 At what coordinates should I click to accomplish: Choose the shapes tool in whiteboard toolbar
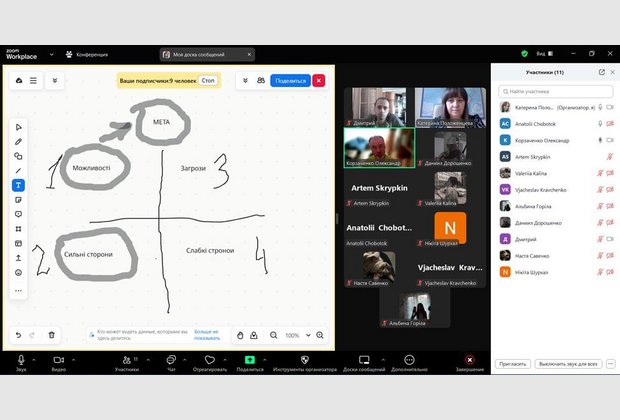tap(18, 156)
